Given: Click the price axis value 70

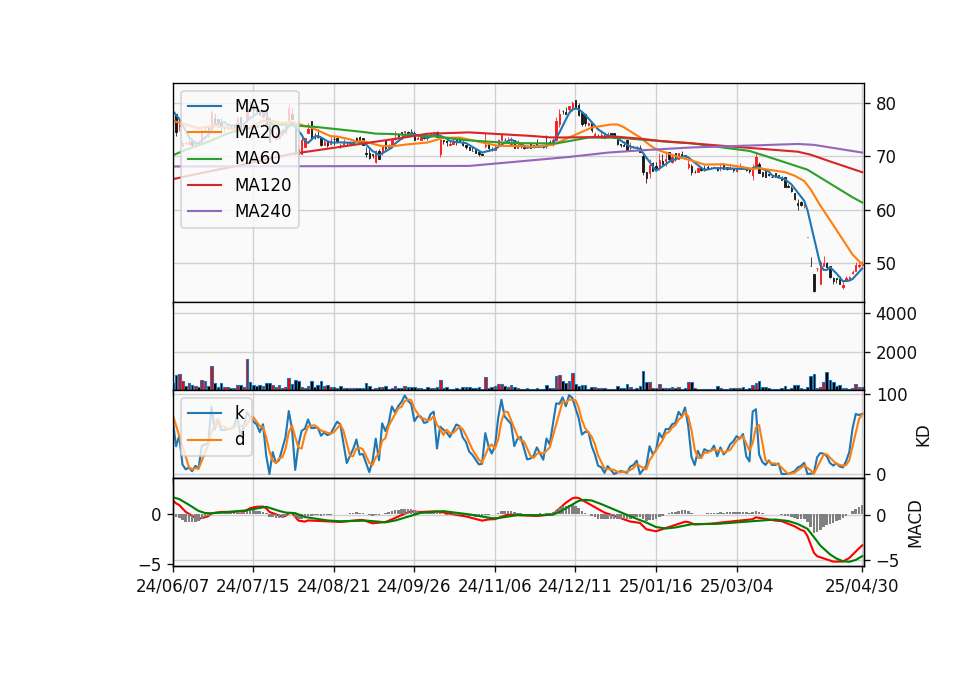Looking at the screenshot, I should [886, 157].
